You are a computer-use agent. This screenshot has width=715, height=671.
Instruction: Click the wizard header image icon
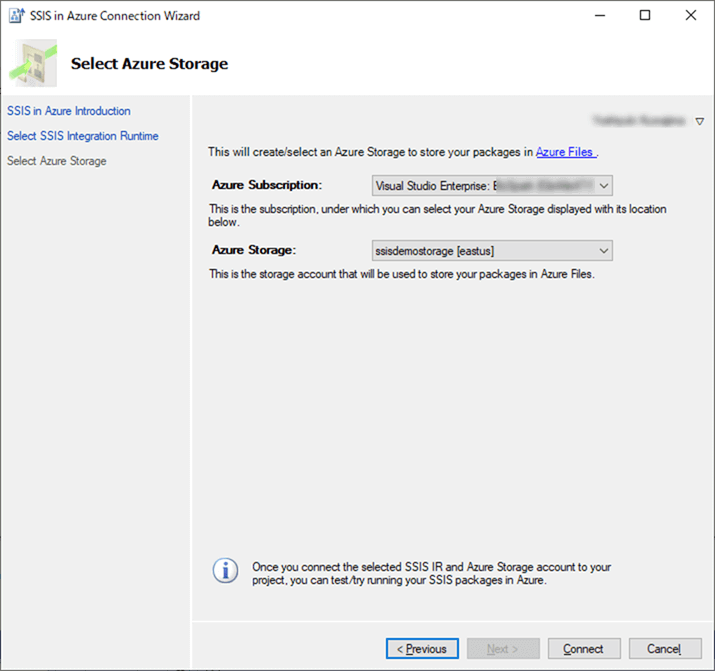(33, 63)
